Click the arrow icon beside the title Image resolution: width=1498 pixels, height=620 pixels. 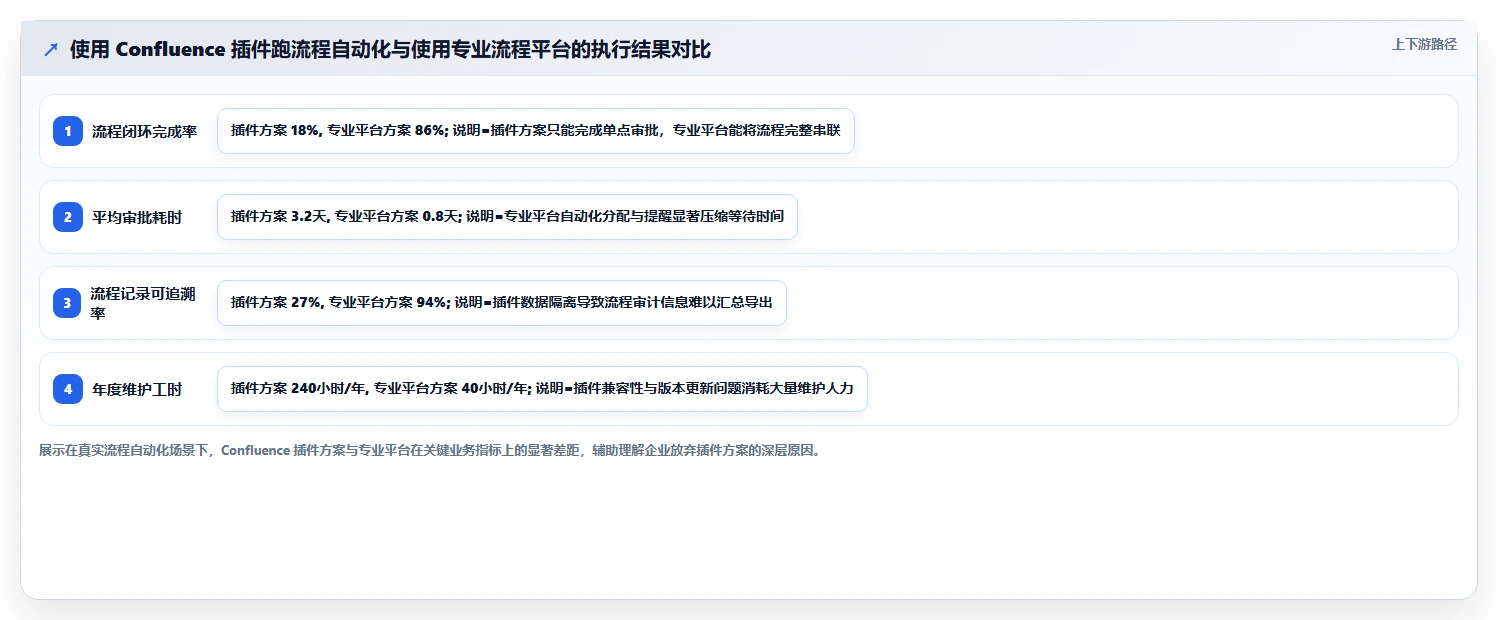(x=50, y=50)
